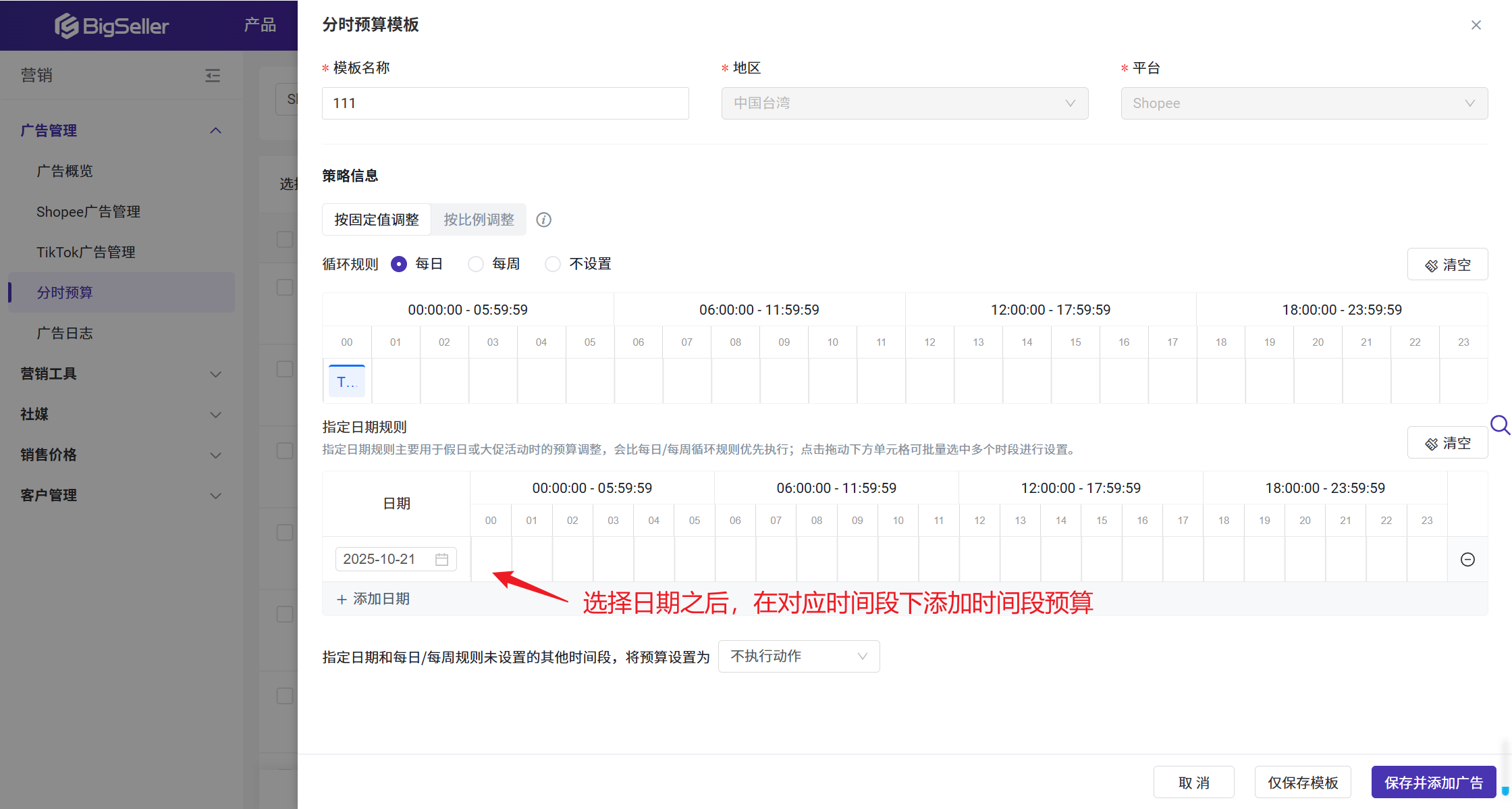Click the 添加日期 link
This screenshot has height=809, width=1512.
[373, 599]
